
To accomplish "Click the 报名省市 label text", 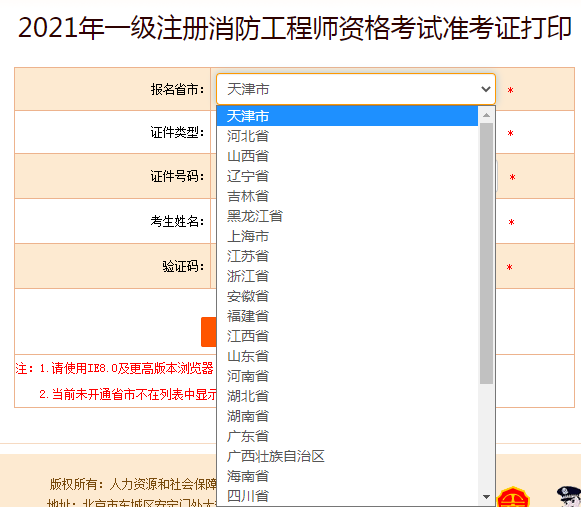I will 177,89.
